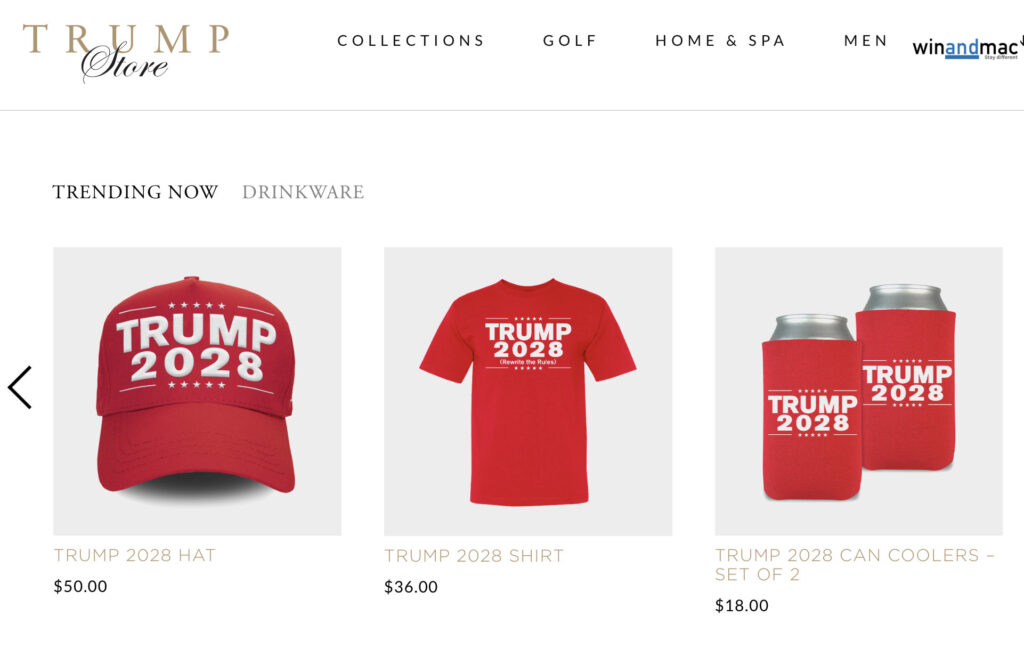Open the Men menu
The width and height of the screenshot is (1024, 665).
tap(865, 41)
